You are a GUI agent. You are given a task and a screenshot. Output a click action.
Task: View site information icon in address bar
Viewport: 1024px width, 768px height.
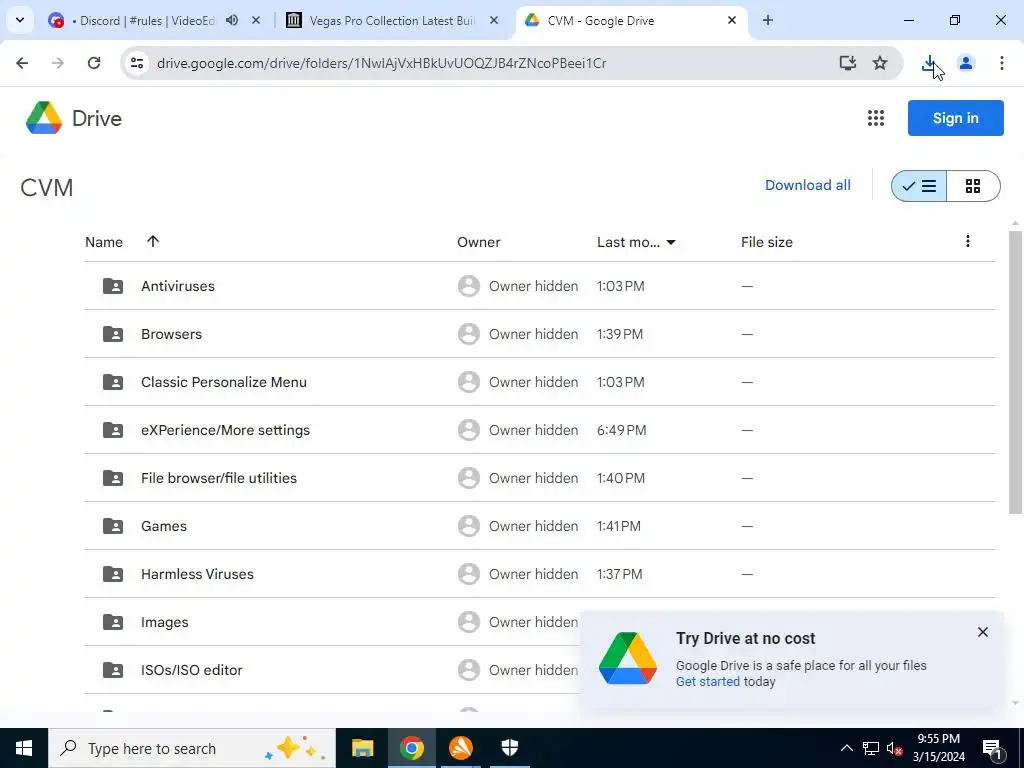(137, 63)
